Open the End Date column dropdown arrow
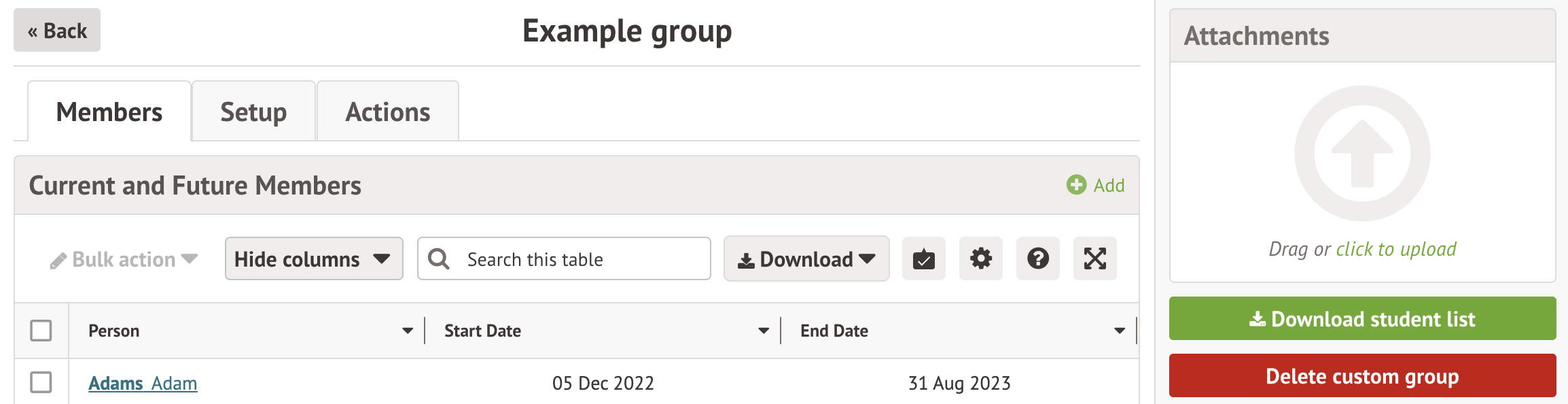This screenshot has width=1568, height=404. coord(1120,331)
